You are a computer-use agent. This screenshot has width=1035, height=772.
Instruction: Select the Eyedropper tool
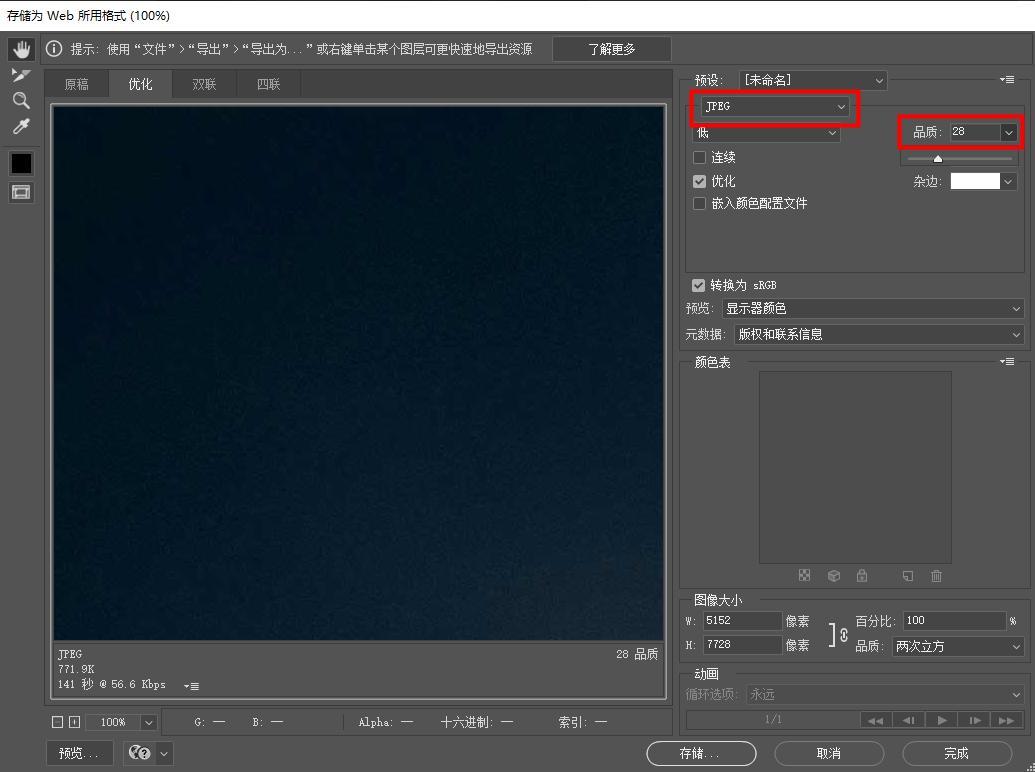21,126
